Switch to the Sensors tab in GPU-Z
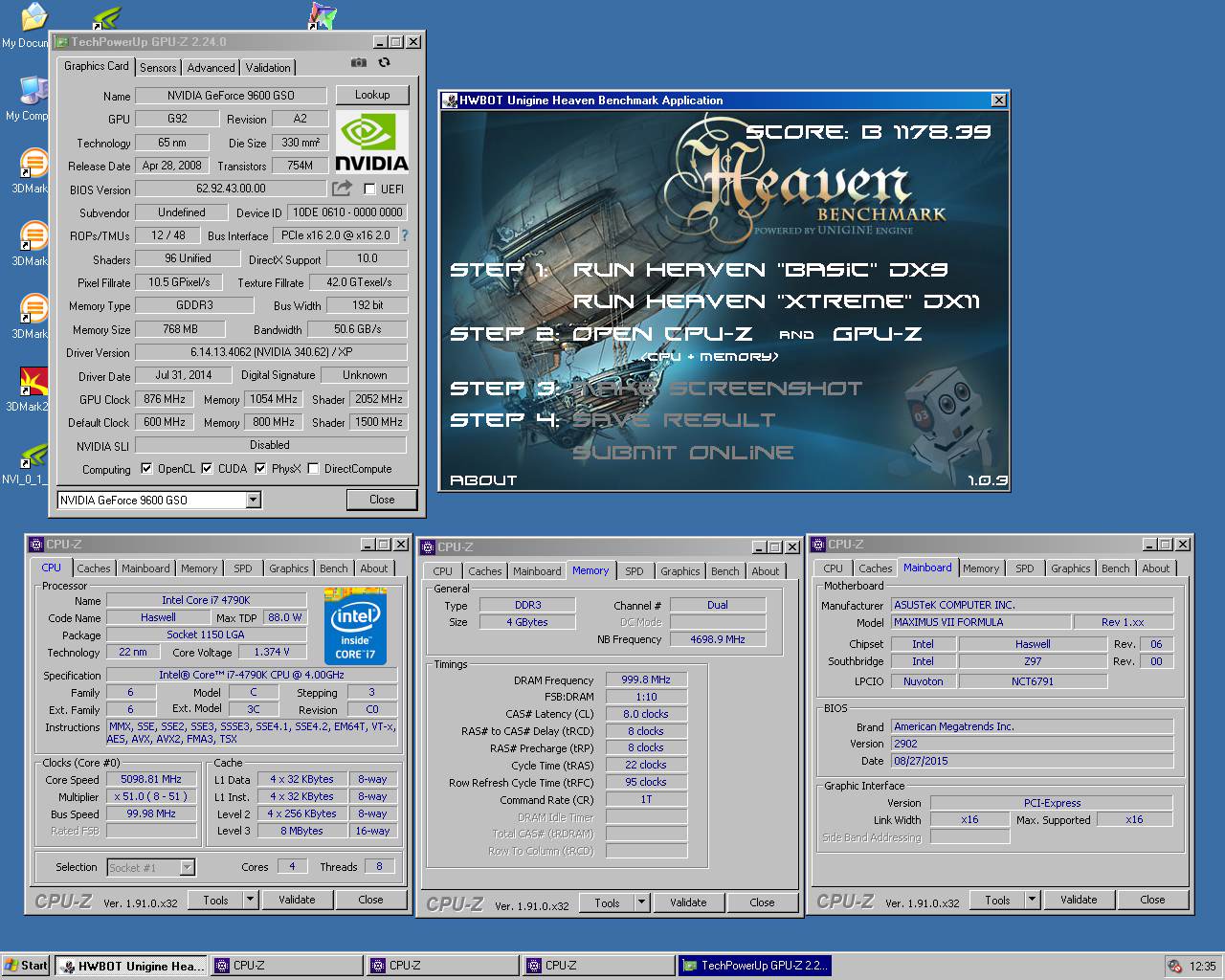The height and width of the screenshot is (980, 1225). [158, 68]
